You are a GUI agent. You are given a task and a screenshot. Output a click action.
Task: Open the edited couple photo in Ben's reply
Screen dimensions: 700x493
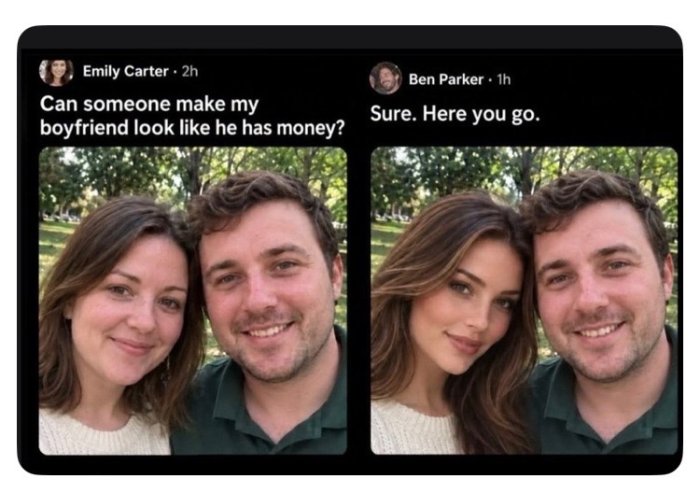(x=524, y=301)
